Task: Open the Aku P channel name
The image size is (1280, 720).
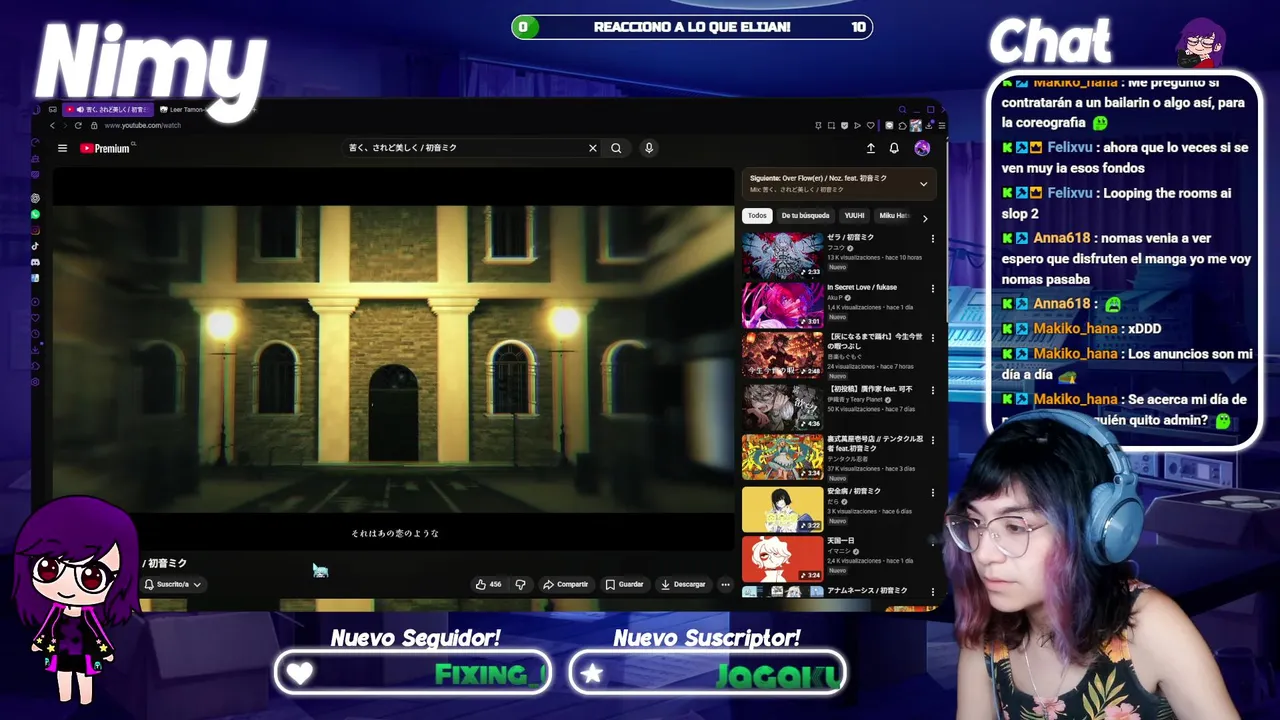Action: [834, 298]
